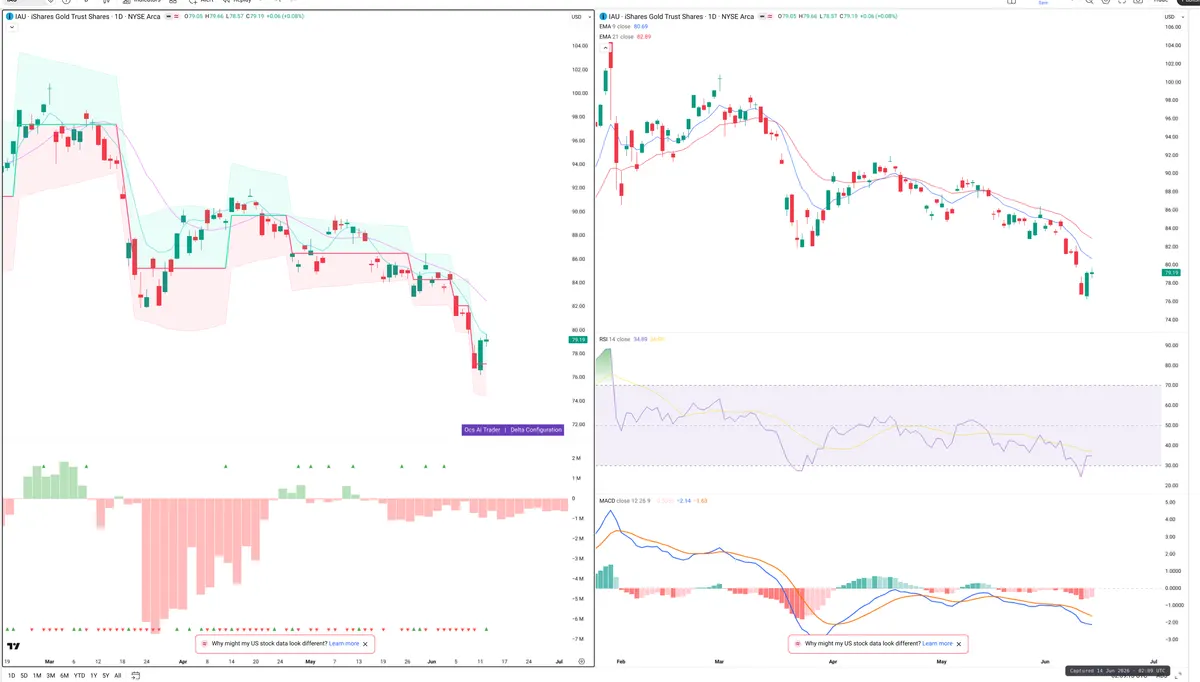Image resolution: width=1200 pixels, height=682 pixels.
Task: Select the 5D time range button
Action: point(24,675)
